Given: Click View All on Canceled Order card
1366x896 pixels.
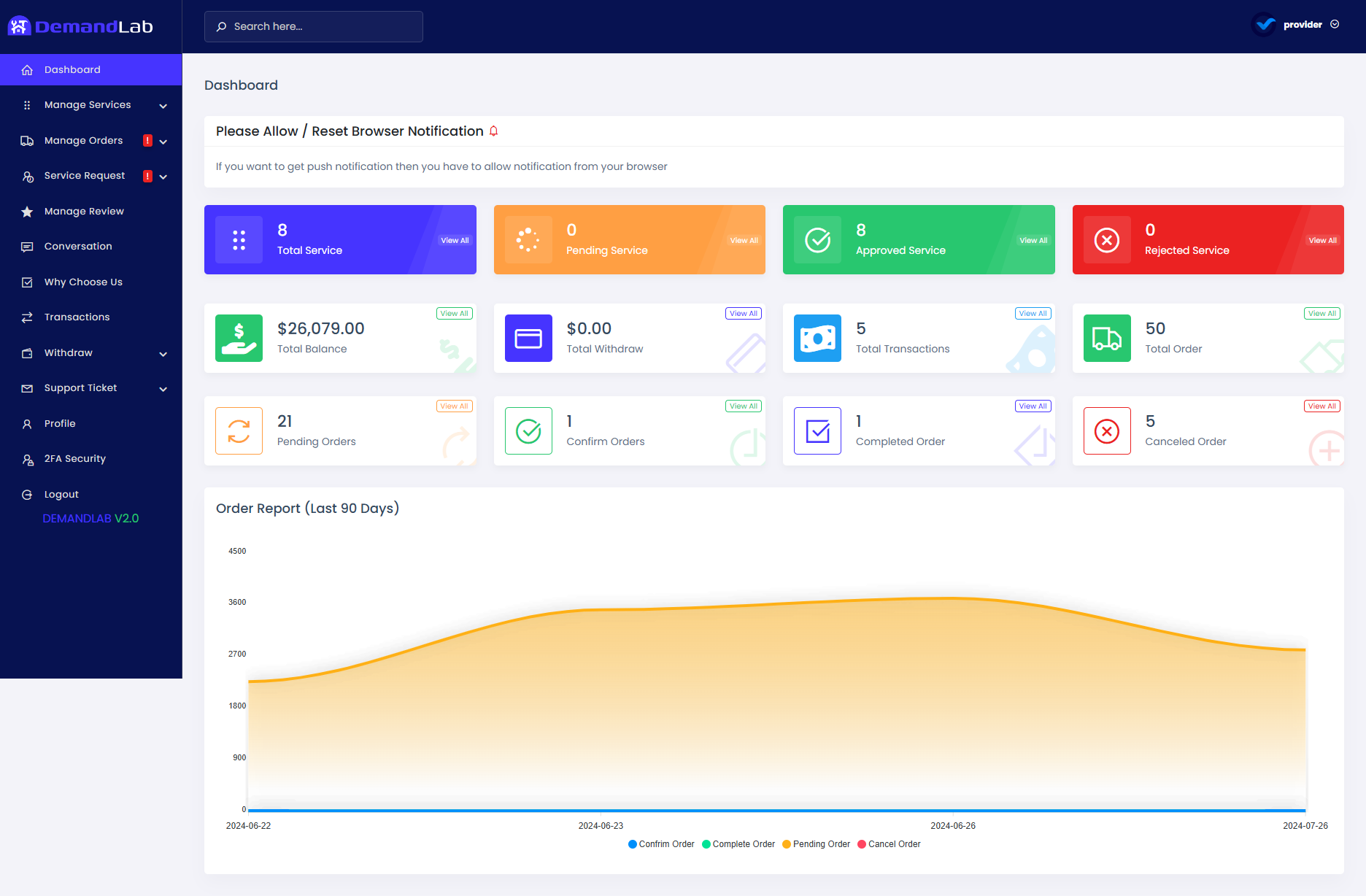Looking at the screenshot, I should click(1321, 406).
